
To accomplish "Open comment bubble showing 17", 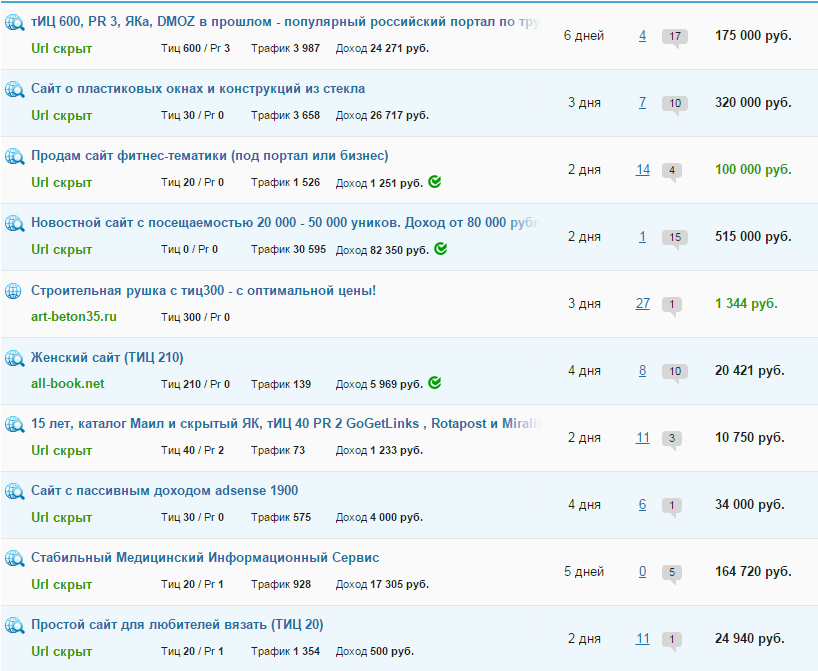I will [675, 38].
